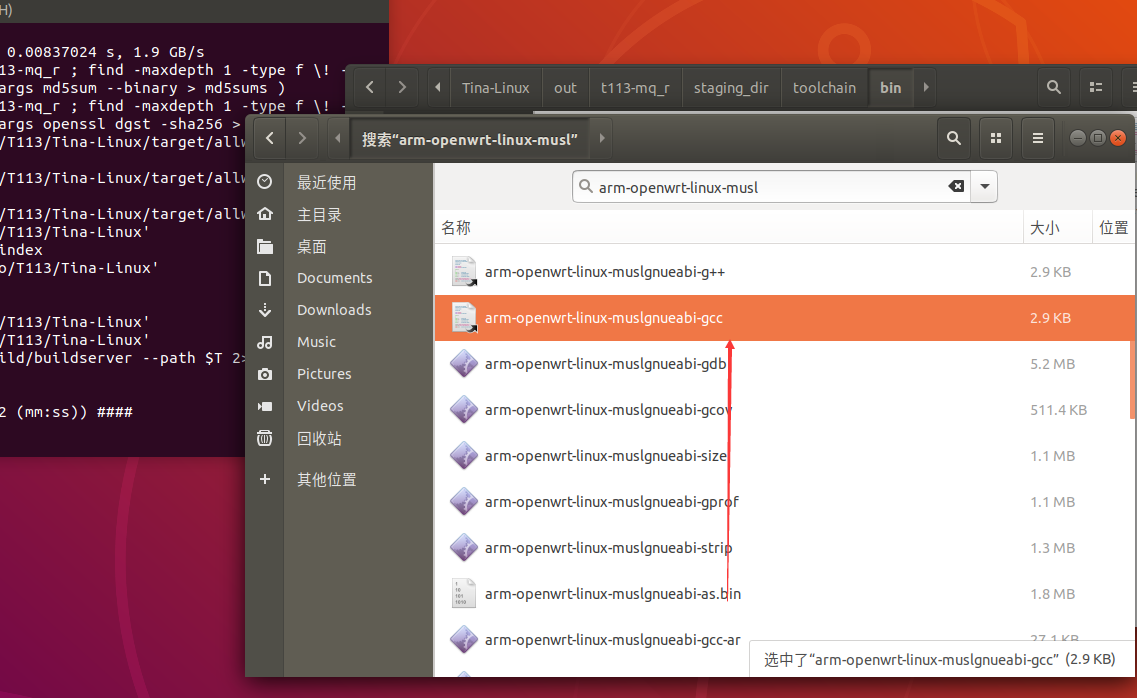Image resolution: width=1137 pixels, height=698 pixels.
Task: Click the gdb executable diamond icon
Action: 464,364
